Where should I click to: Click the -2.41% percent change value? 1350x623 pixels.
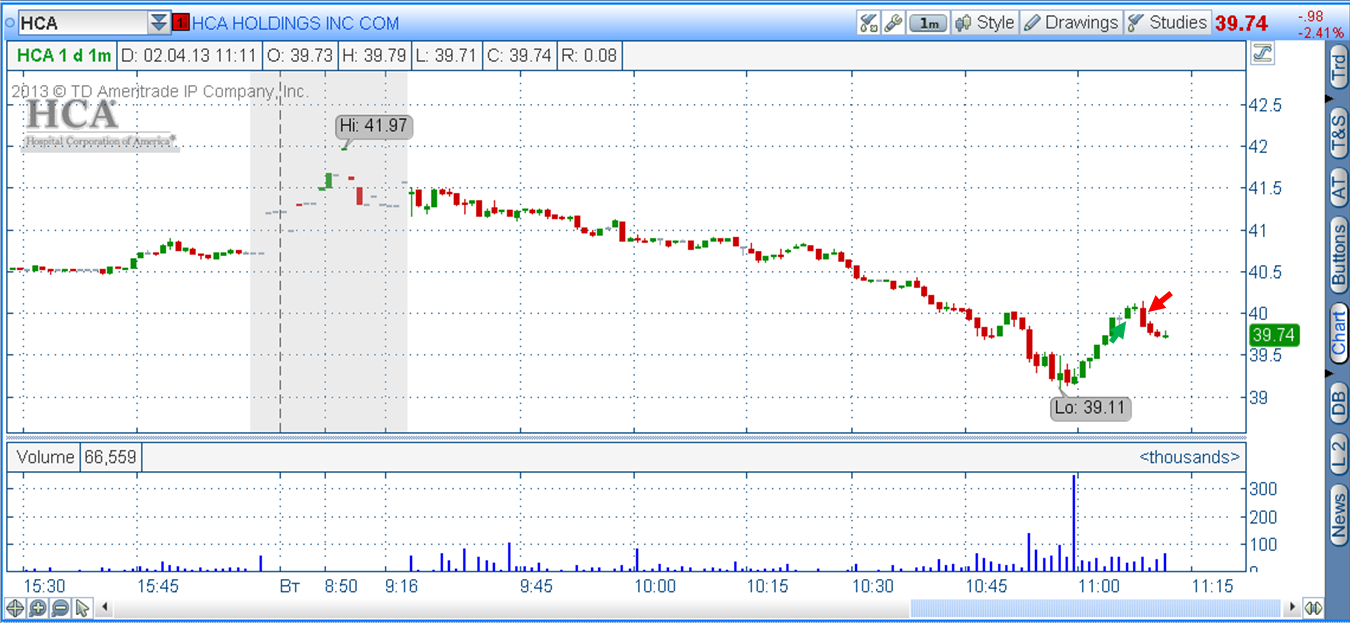point(1320,32)
